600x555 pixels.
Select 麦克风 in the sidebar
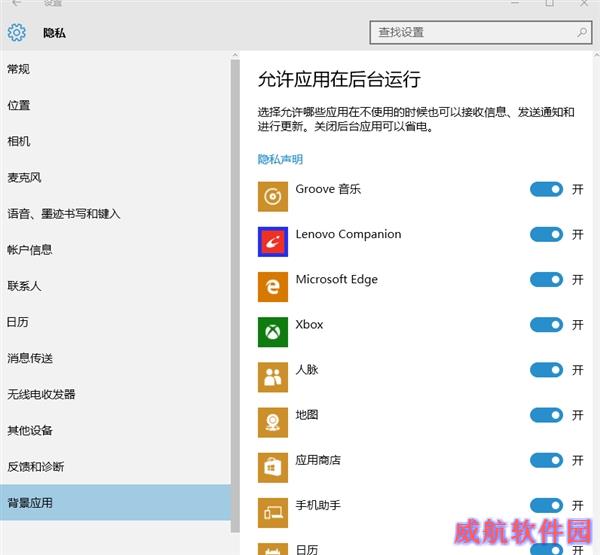pyautogui.click(x=115, y=178)
